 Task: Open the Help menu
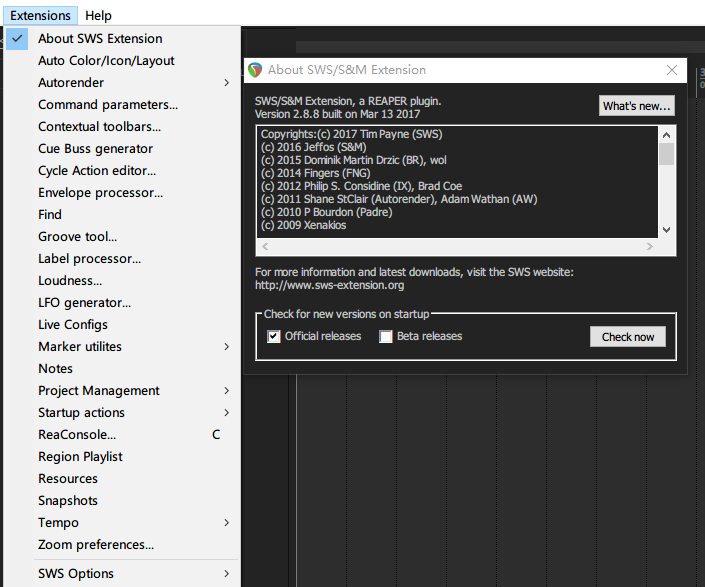click(x=98, y=15)
